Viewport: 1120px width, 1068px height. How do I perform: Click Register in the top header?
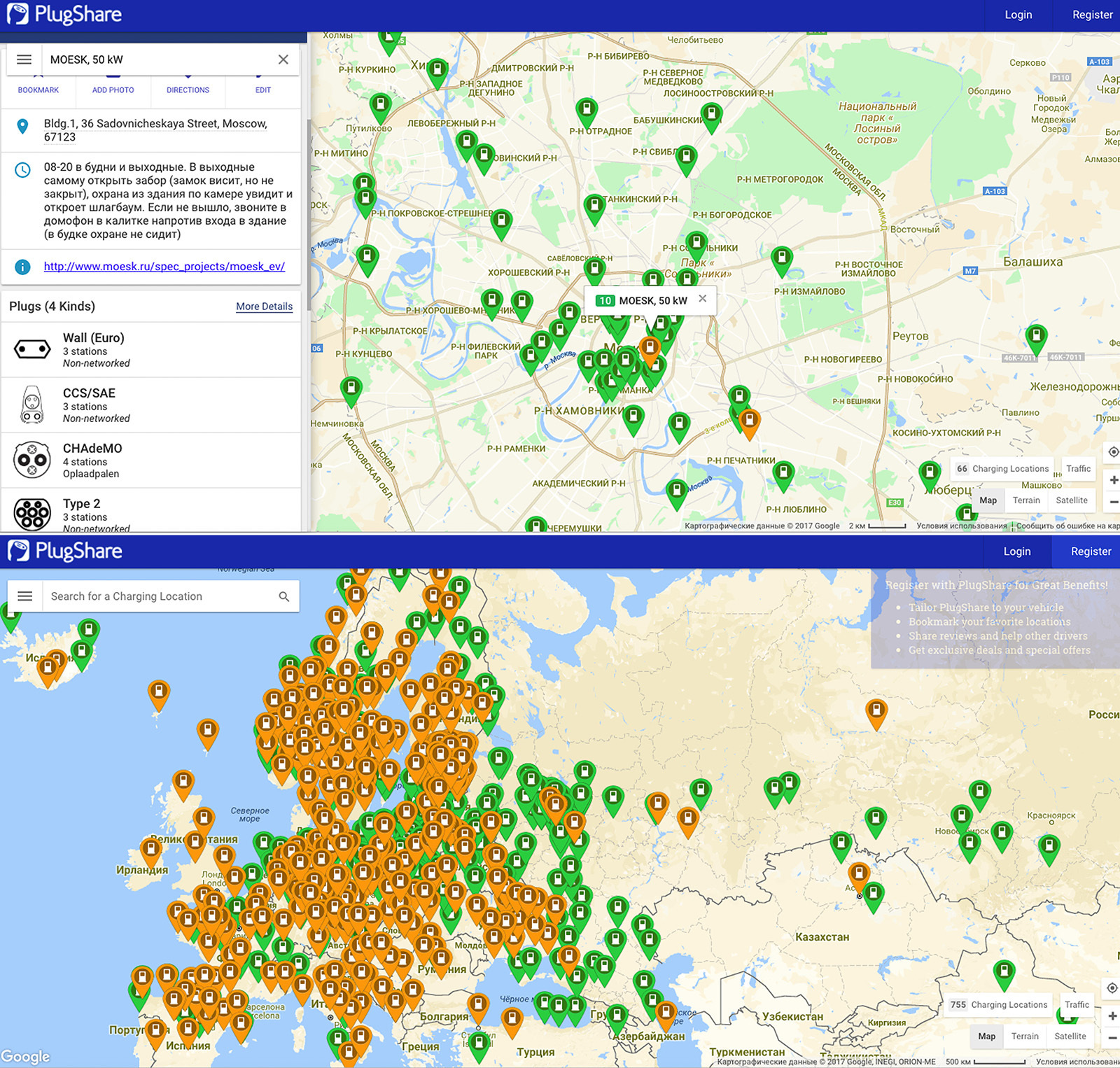coord(1092,15)
